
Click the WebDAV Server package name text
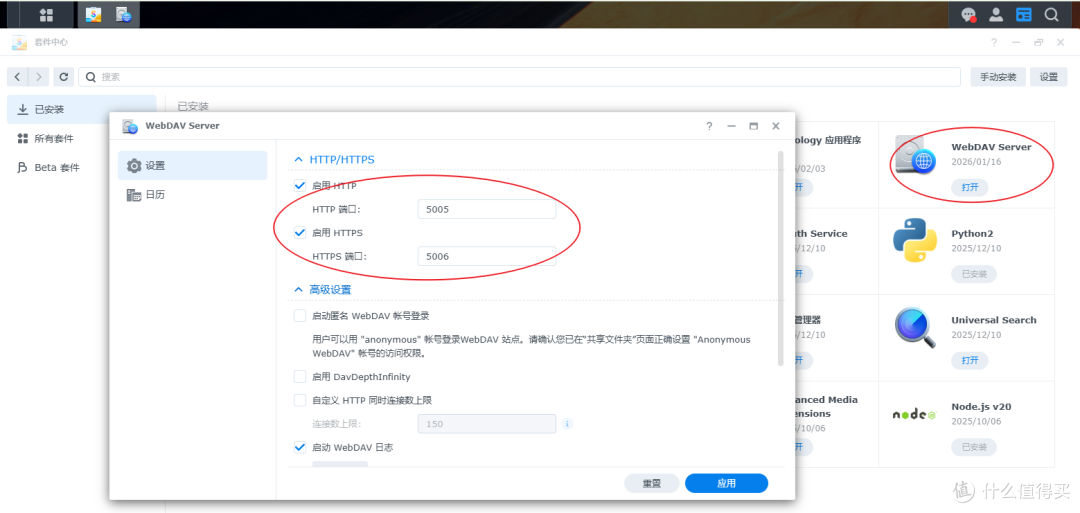point(991,147)
